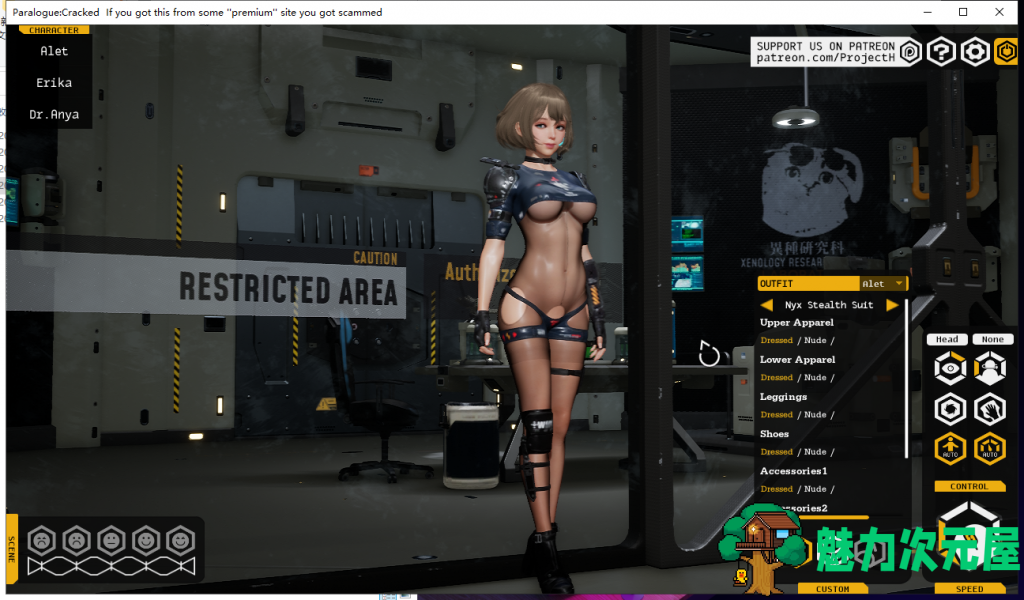
Task: Set Accessories1 to Dressed
Action: [776, 489]
